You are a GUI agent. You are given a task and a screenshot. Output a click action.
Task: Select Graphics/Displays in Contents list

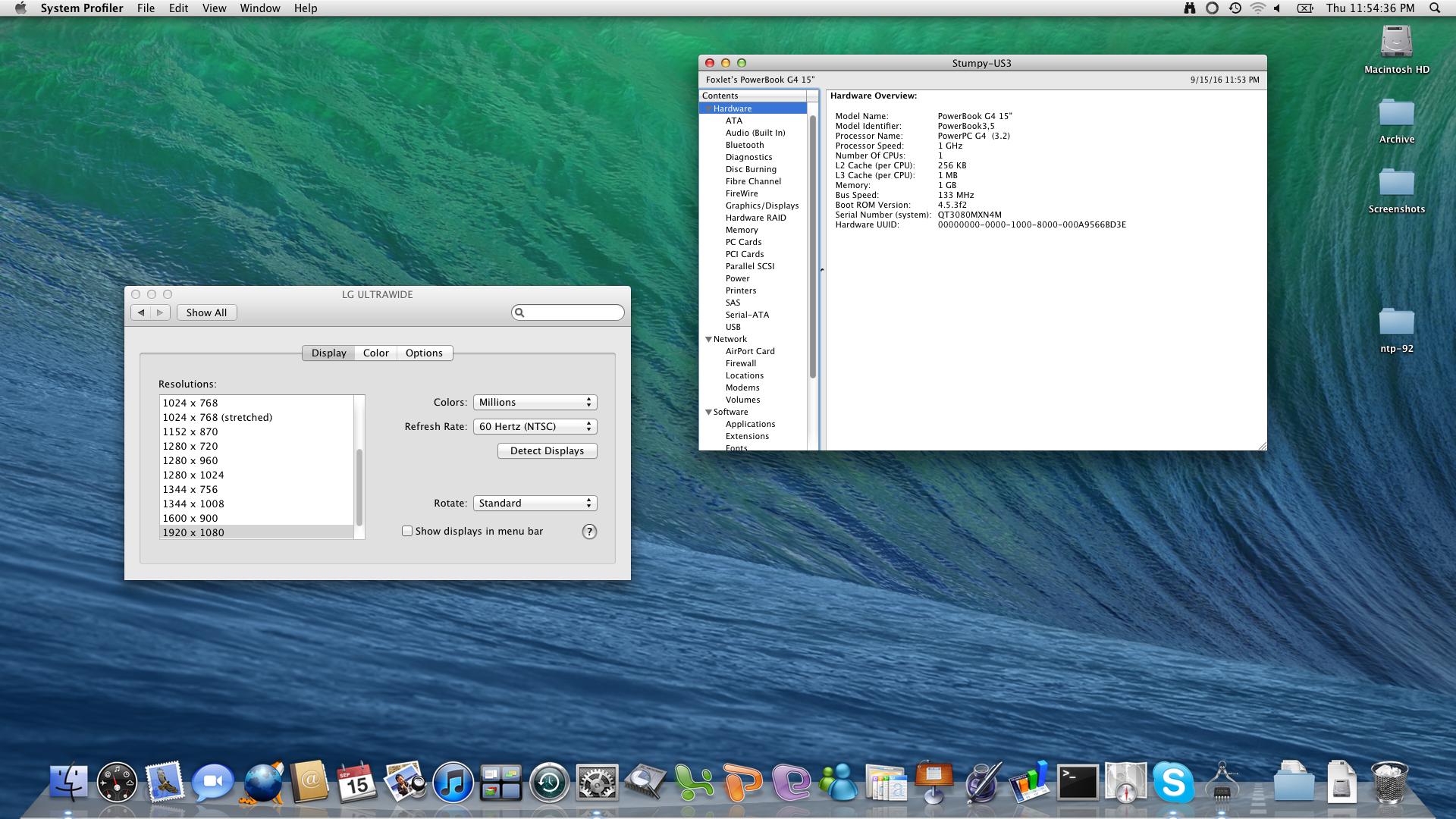pos(761,206)
